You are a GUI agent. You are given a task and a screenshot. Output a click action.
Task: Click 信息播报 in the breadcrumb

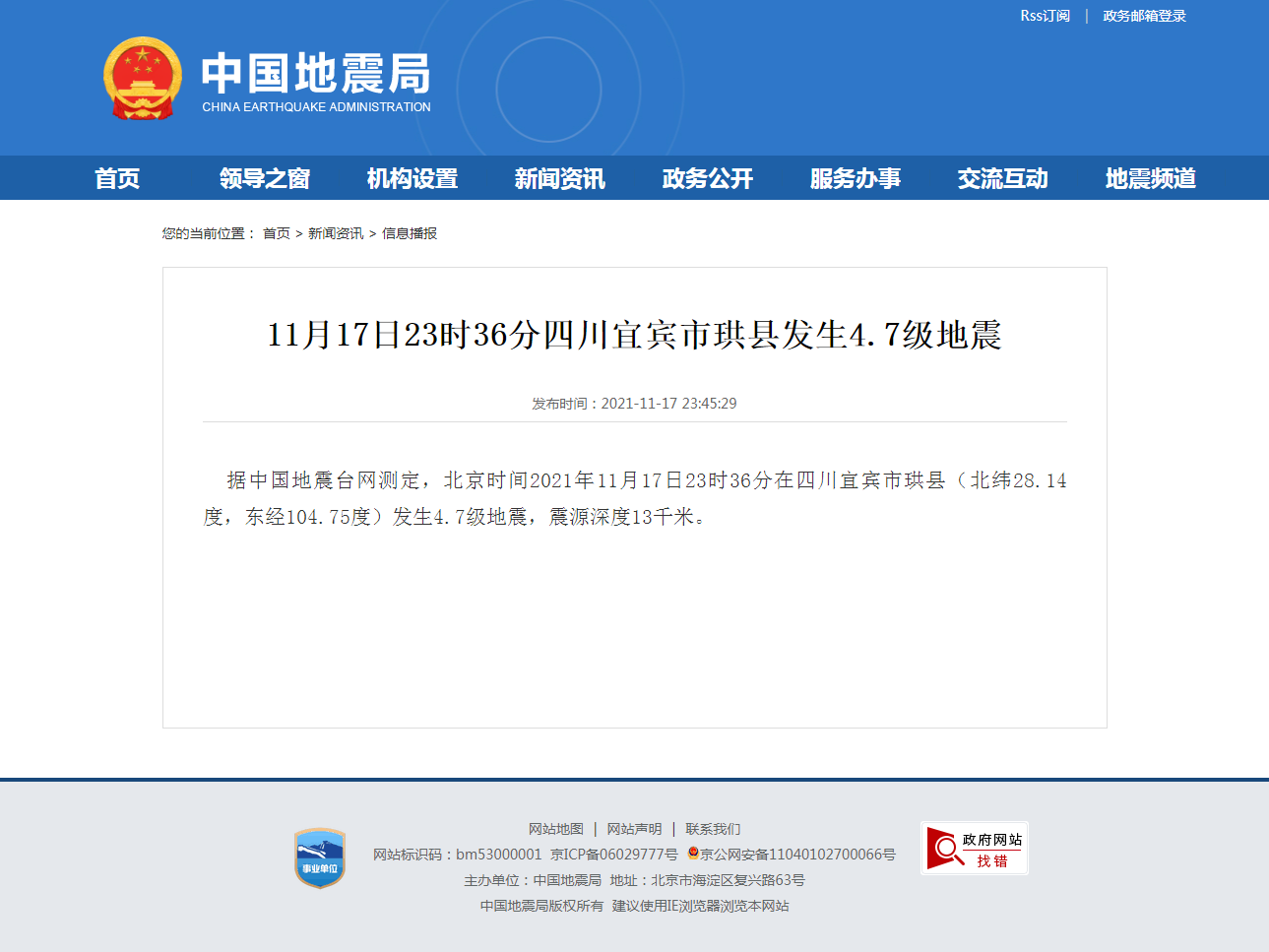click(410, 233)
